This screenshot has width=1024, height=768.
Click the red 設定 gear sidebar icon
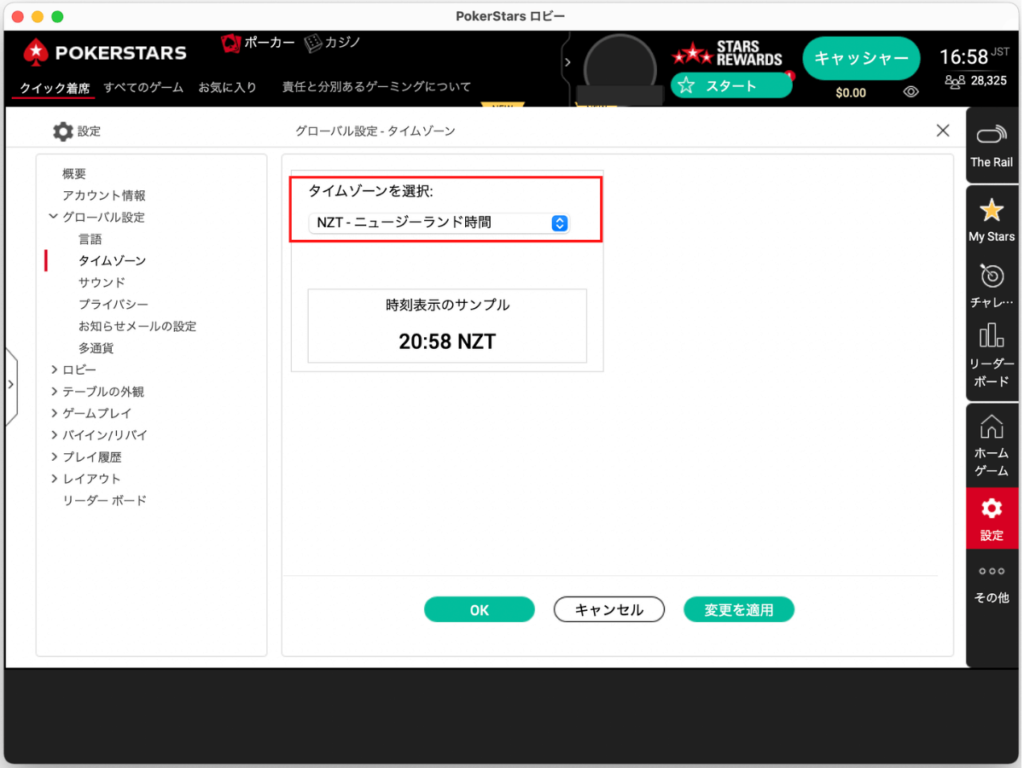[x=991, y=519]
